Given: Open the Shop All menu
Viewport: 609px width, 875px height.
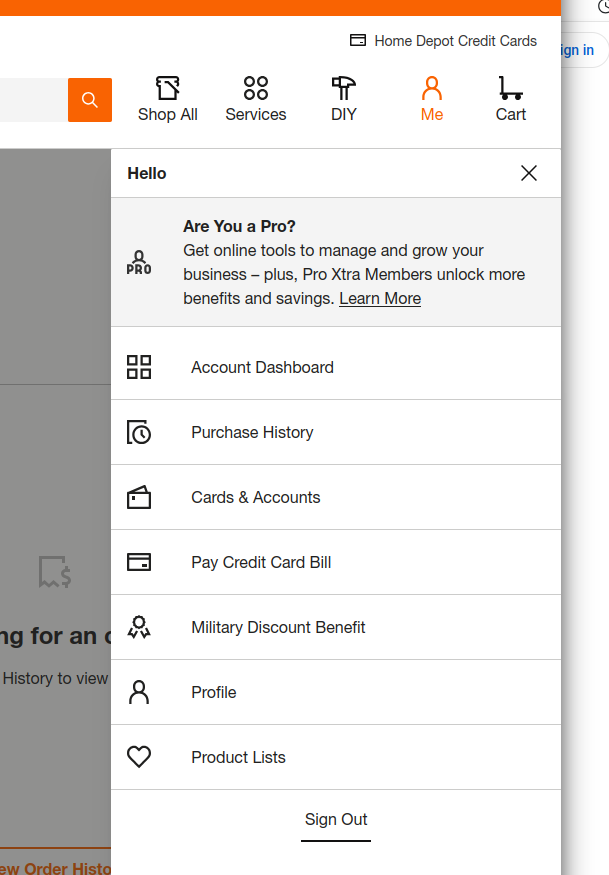Looking at the screenshot, I should [x=168, y=100].
